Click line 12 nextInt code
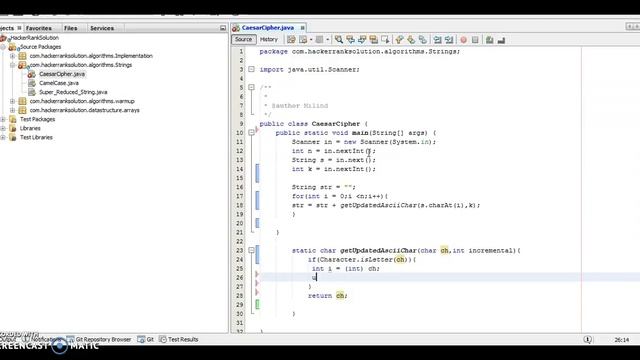This screenshot has width=640, height=360. coord(333,151)
